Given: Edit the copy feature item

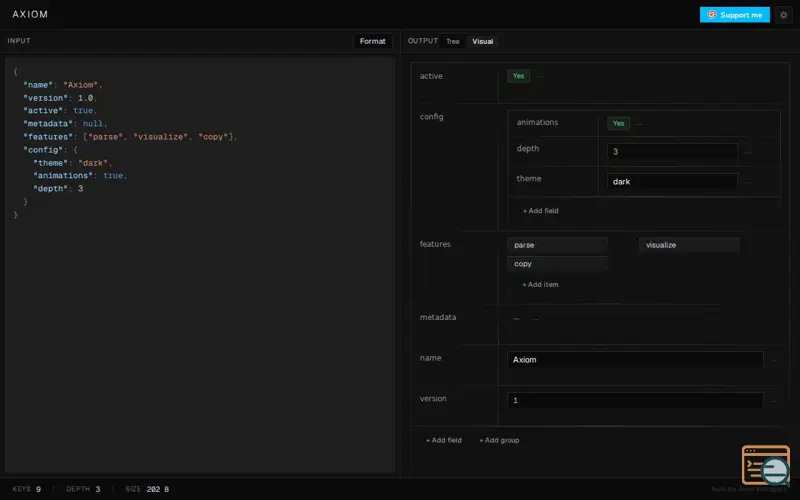Looking at the screenshot, I should point(558,264).
